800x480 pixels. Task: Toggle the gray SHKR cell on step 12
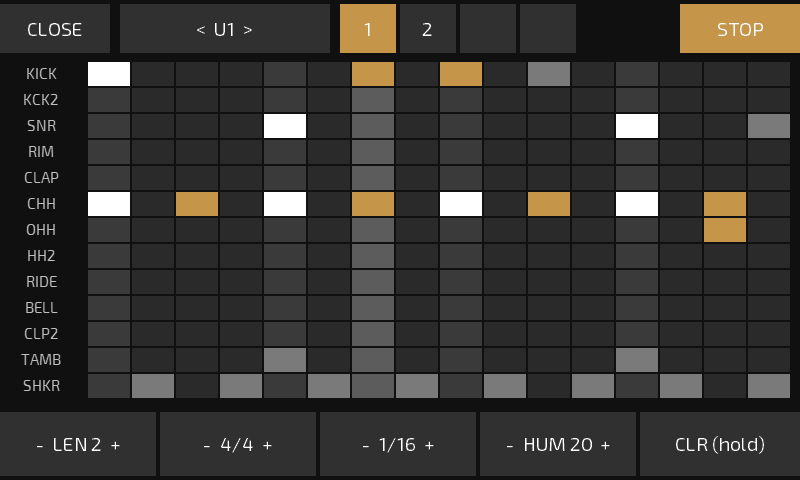click(x=593, y=386)
